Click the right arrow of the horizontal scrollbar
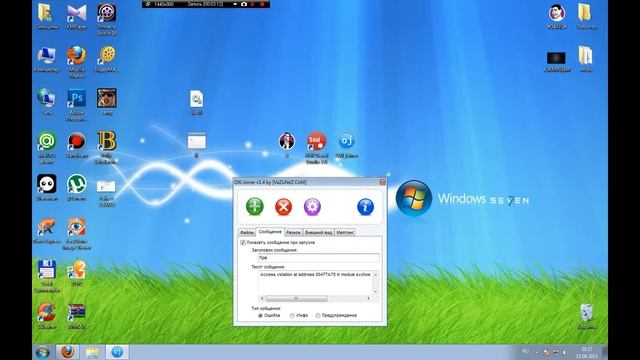The height and width of the screenshot is (360, 640). [369, 298]
